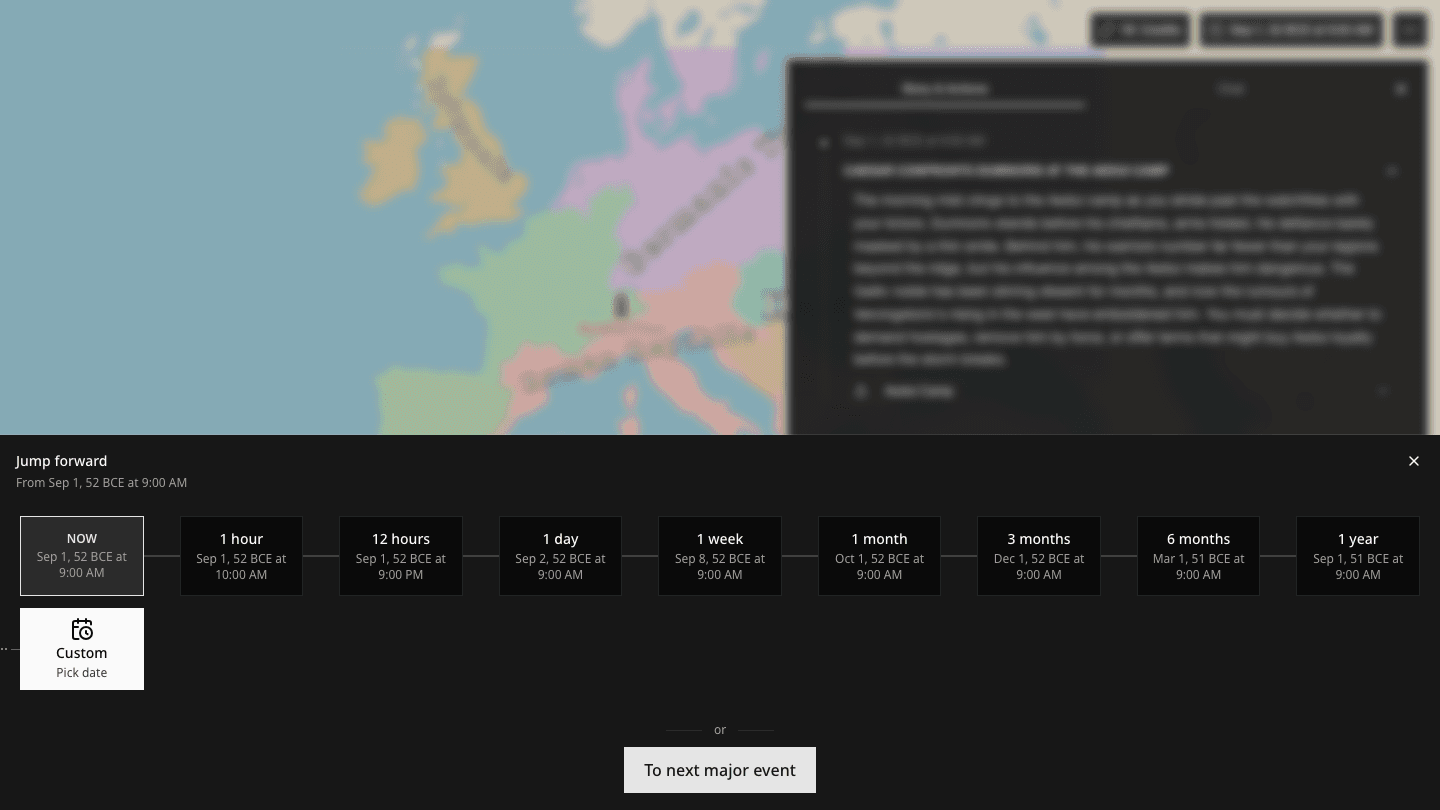Open the blurred date button in top bar

[1292, 30]
